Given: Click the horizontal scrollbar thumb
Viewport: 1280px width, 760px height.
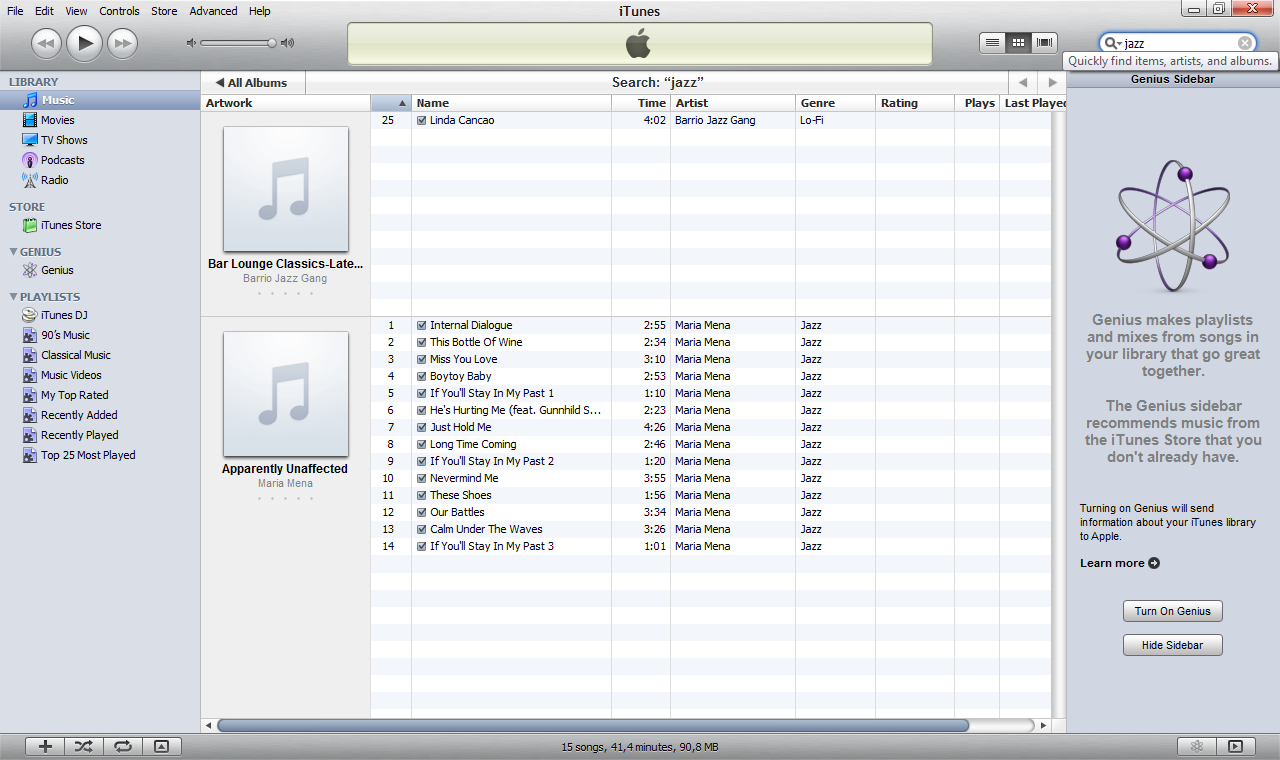Looking at the screenshot, I should click(x=592, y=725).
